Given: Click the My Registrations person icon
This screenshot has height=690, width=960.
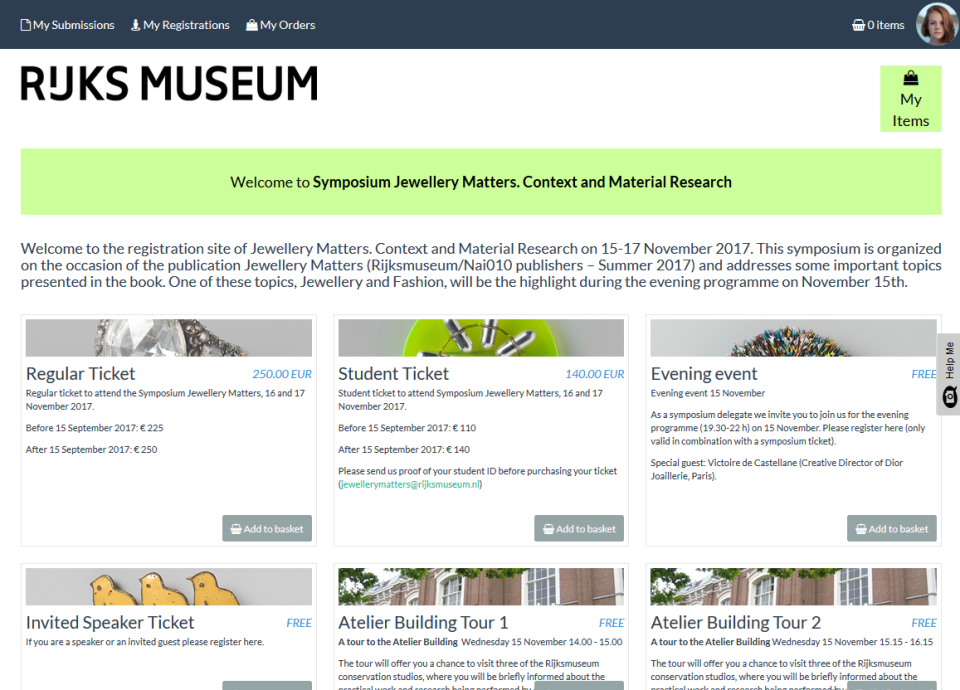Looking at the screenshot, I should point(135,25).
